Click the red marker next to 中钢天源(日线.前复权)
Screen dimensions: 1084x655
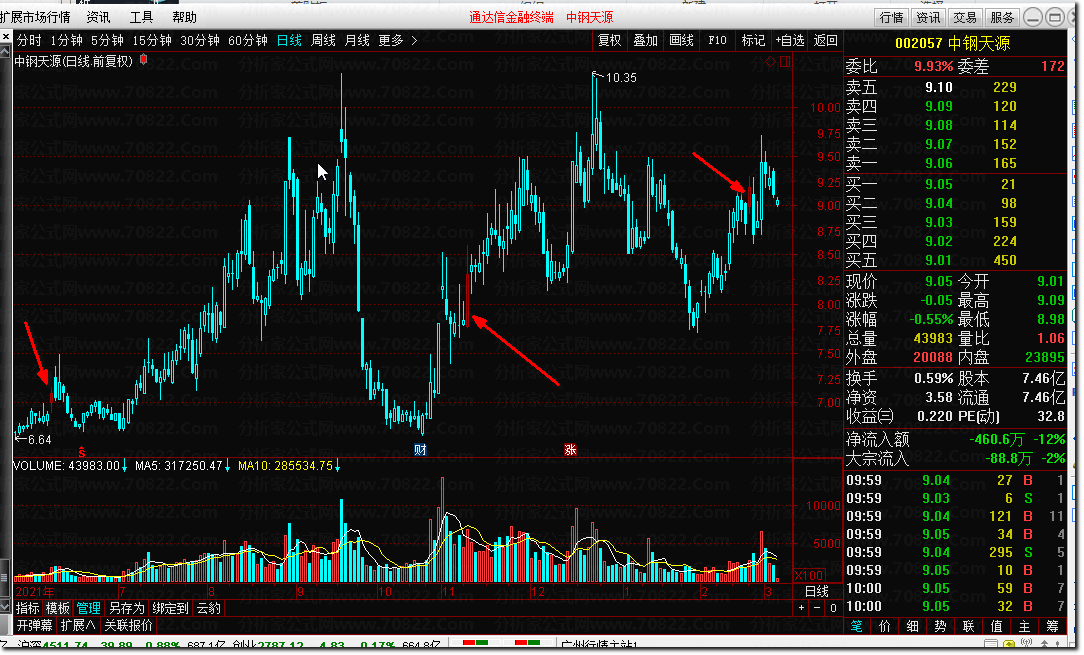click(144, 60)
